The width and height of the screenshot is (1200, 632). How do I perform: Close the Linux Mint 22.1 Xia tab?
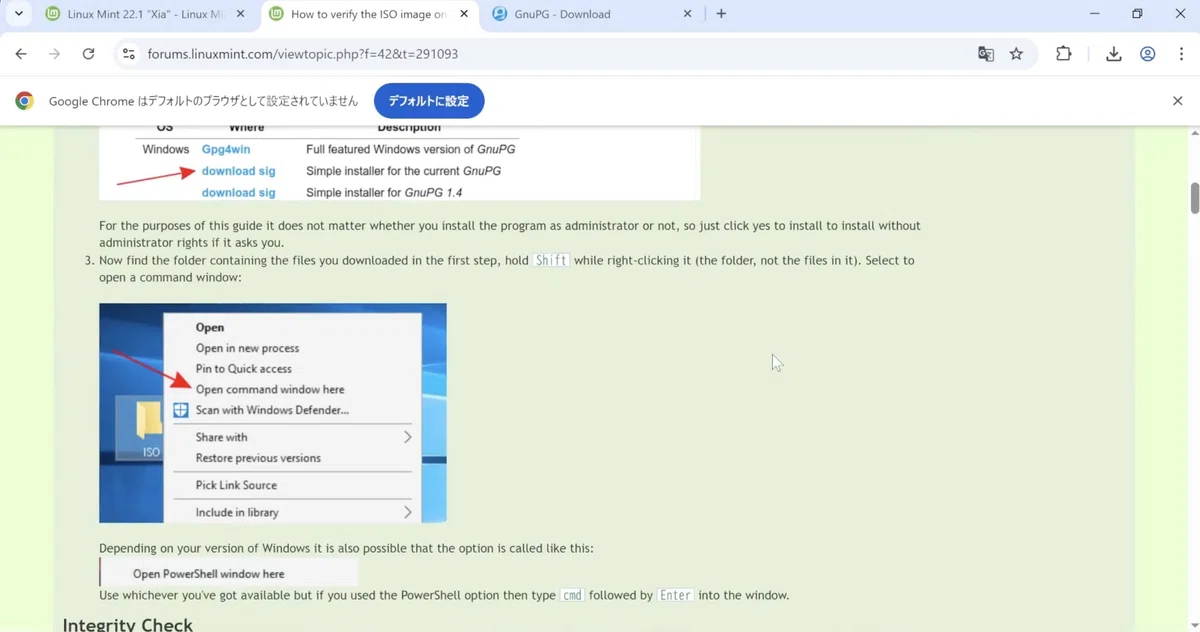click(x=240, y=14)
